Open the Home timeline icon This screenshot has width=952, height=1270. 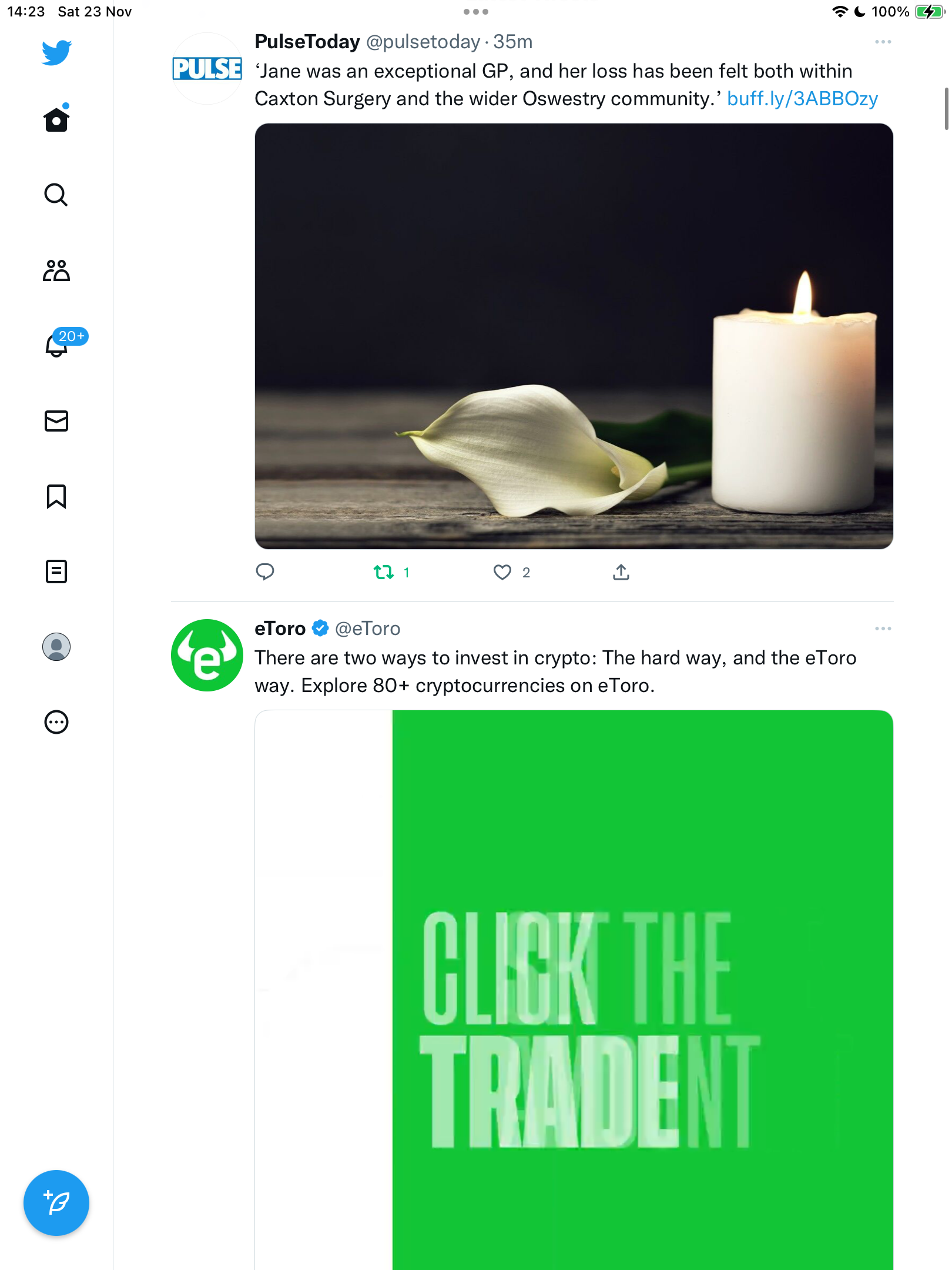[x=56, y=119]
